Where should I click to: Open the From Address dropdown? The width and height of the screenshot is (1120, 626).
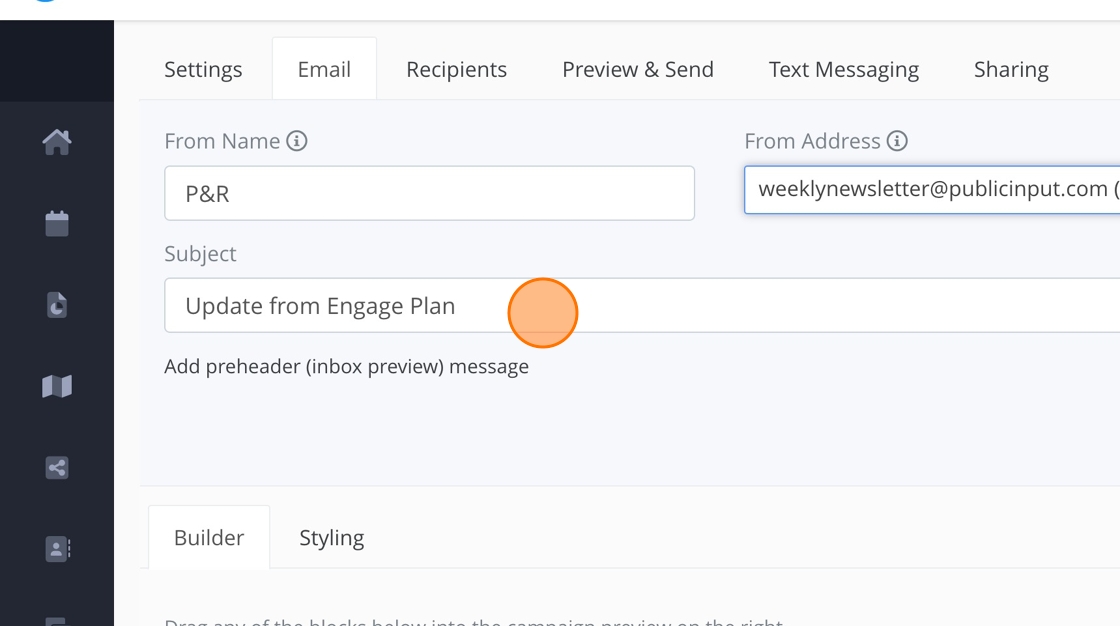point(932,189)
